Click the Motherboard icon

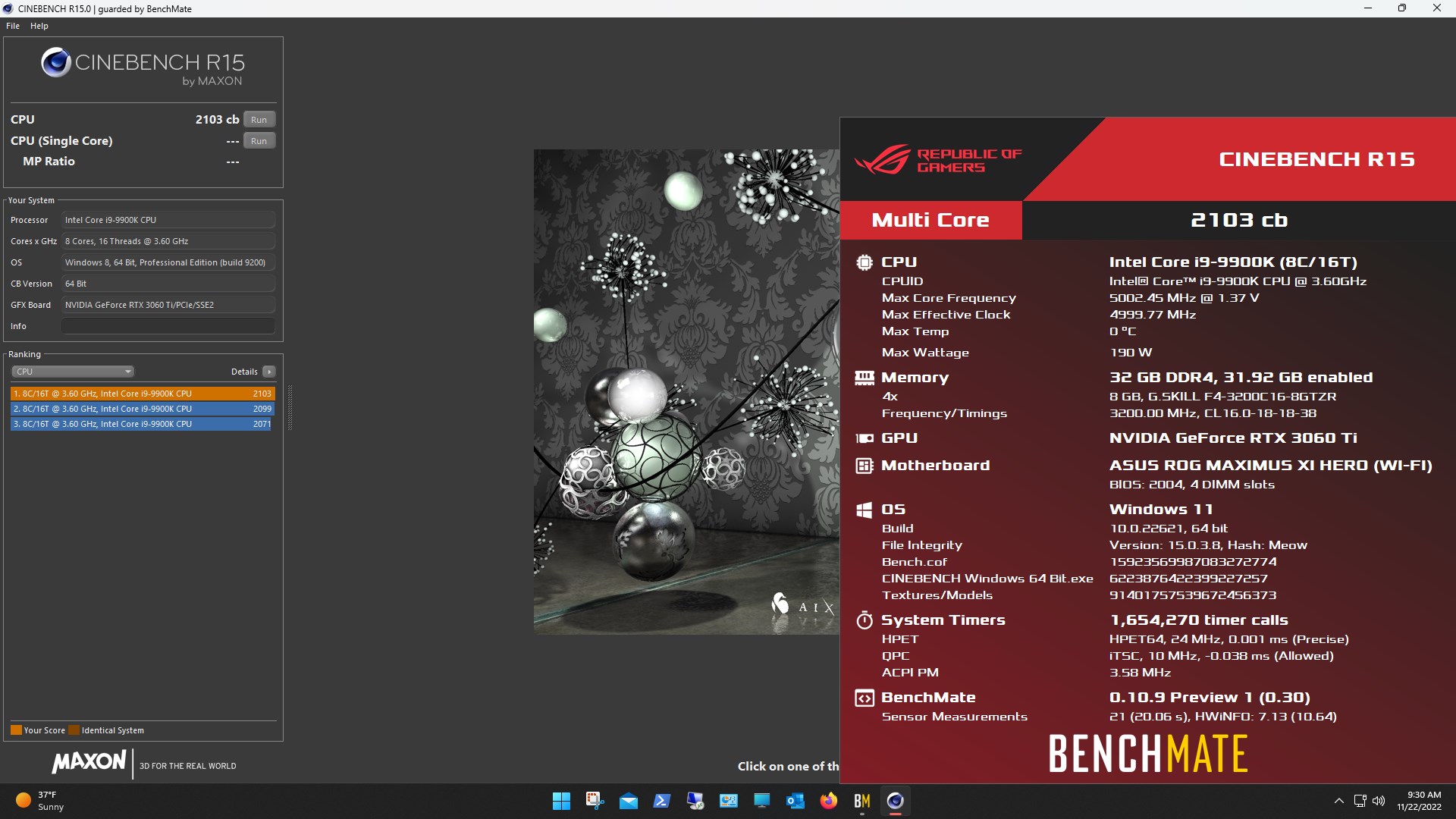(x=864, y=466)
